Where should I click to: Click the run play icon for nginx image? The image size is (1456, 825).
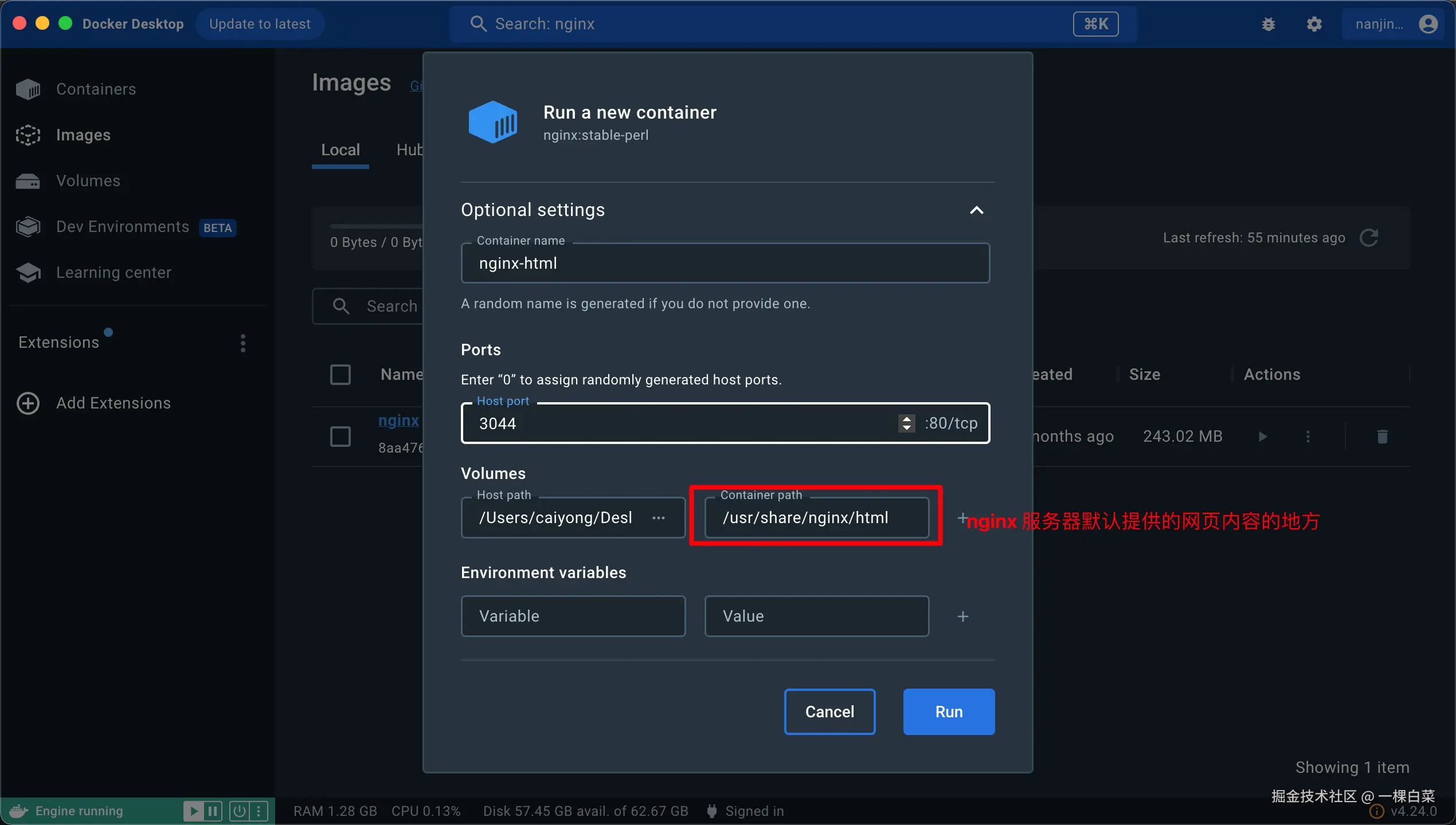pos(1262,437)
